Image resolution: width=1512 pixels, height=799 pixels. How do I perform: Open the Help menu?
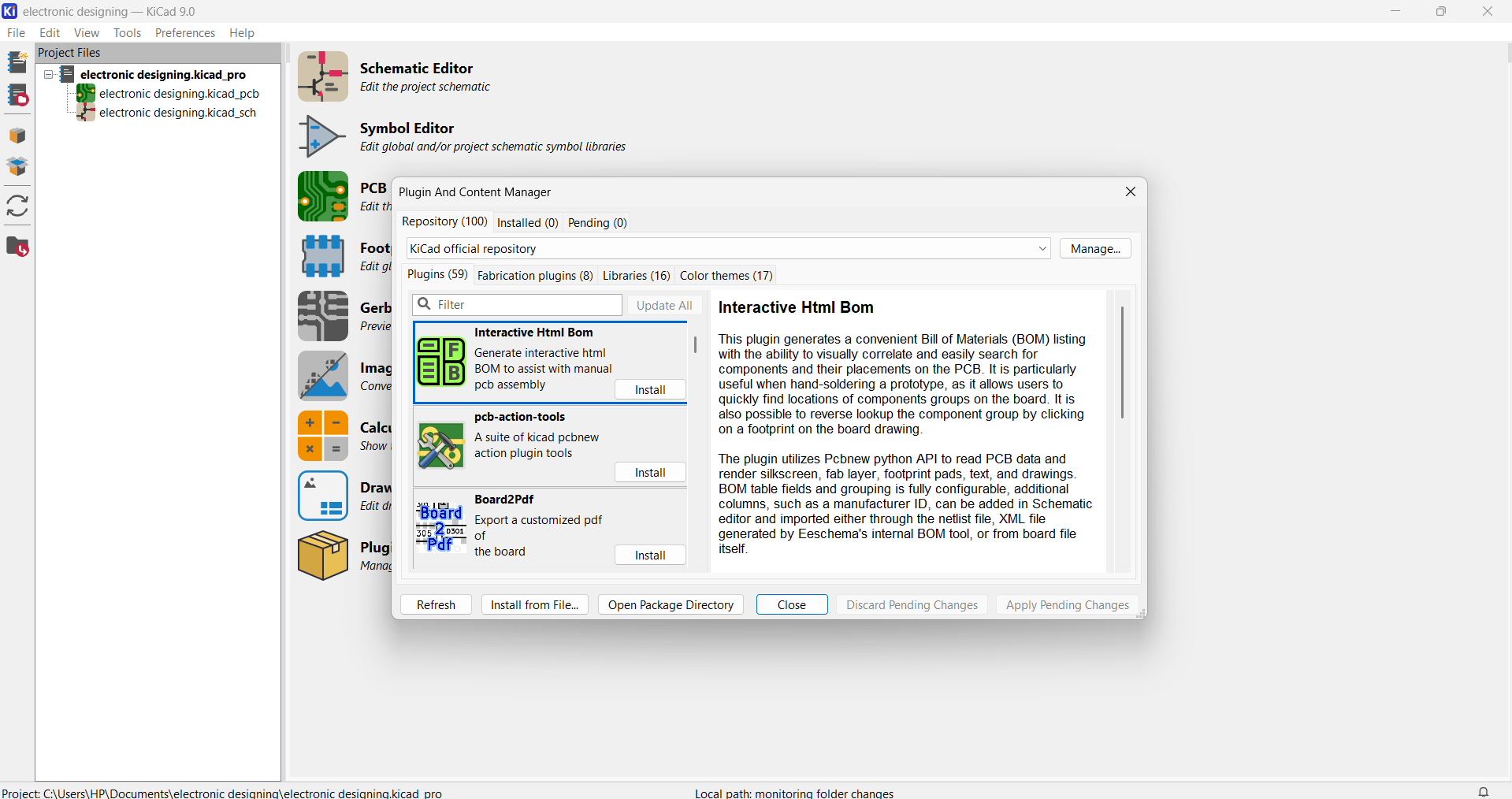tap(242, 33)
